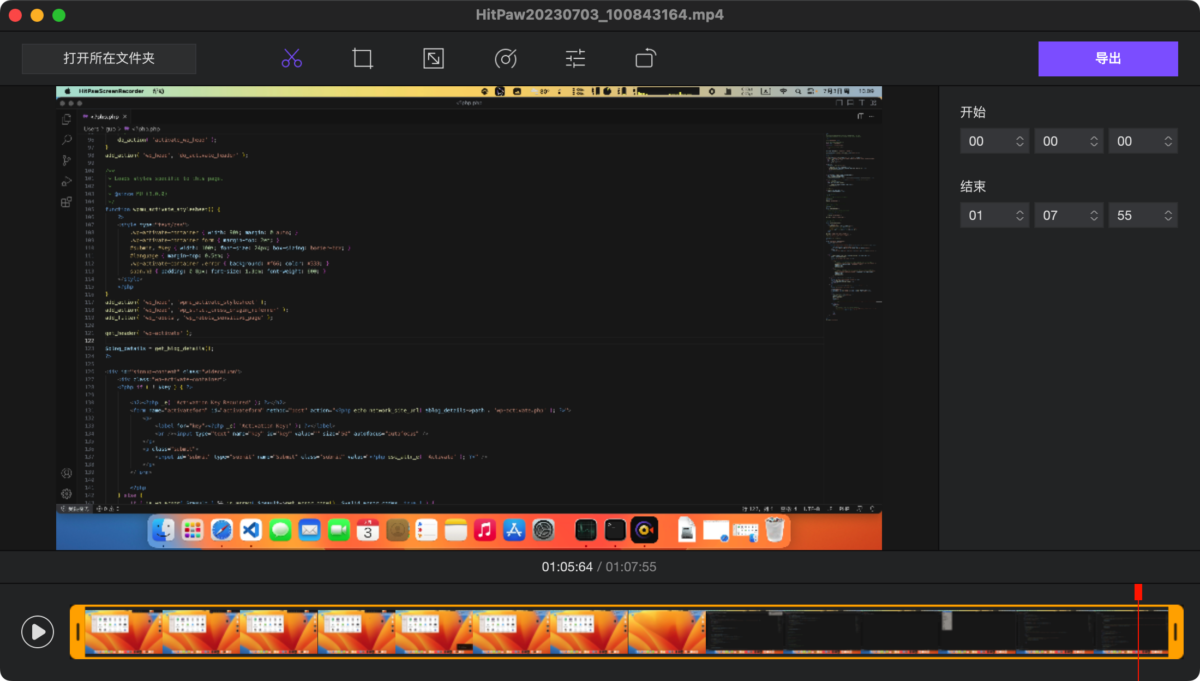Click the 结束 label
Screen dimensions: 1200x681
pos(973,187)
